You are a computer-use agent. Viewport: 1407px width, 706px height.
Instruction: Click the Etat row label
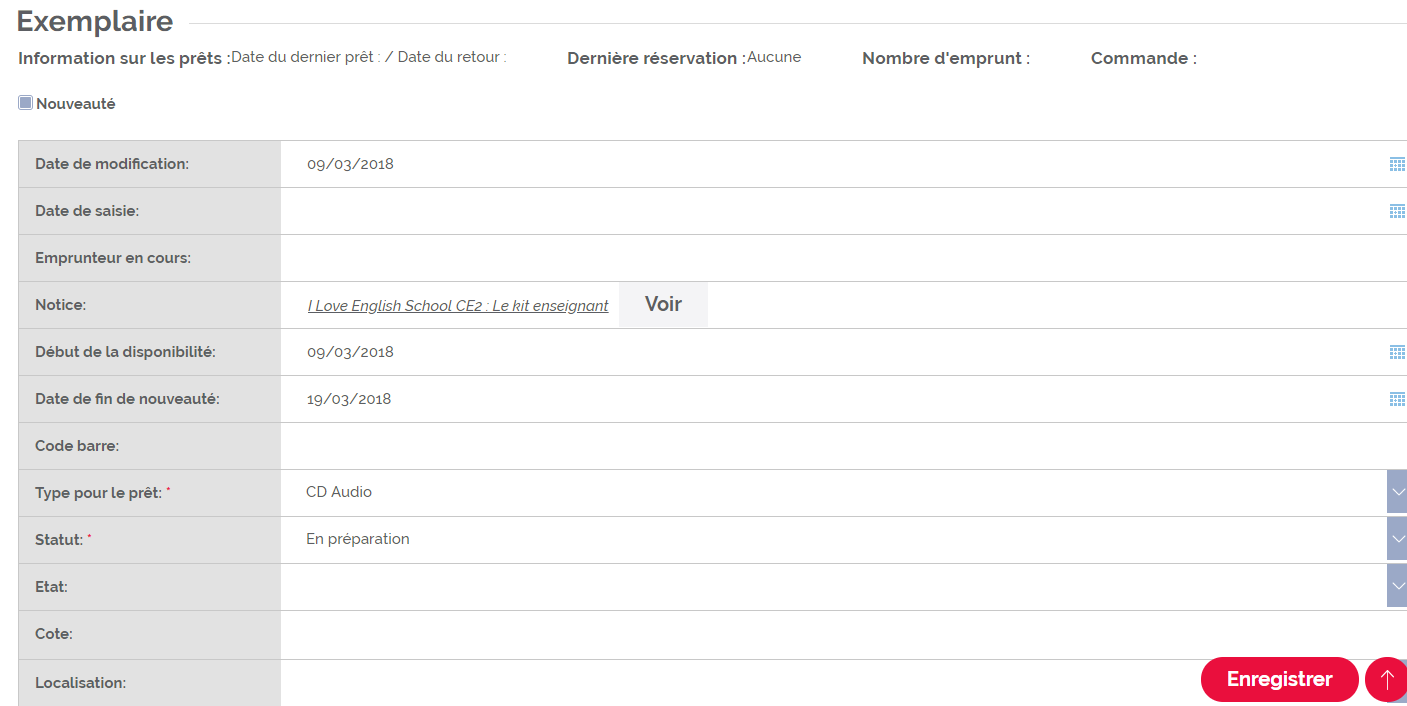click(x=51, y=587)
